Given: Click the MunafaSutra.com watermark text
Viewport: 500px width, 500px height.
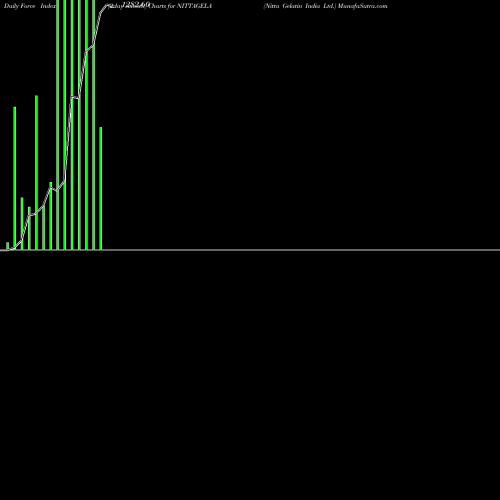Looking at the screenshot, I should tap(363, 6).
